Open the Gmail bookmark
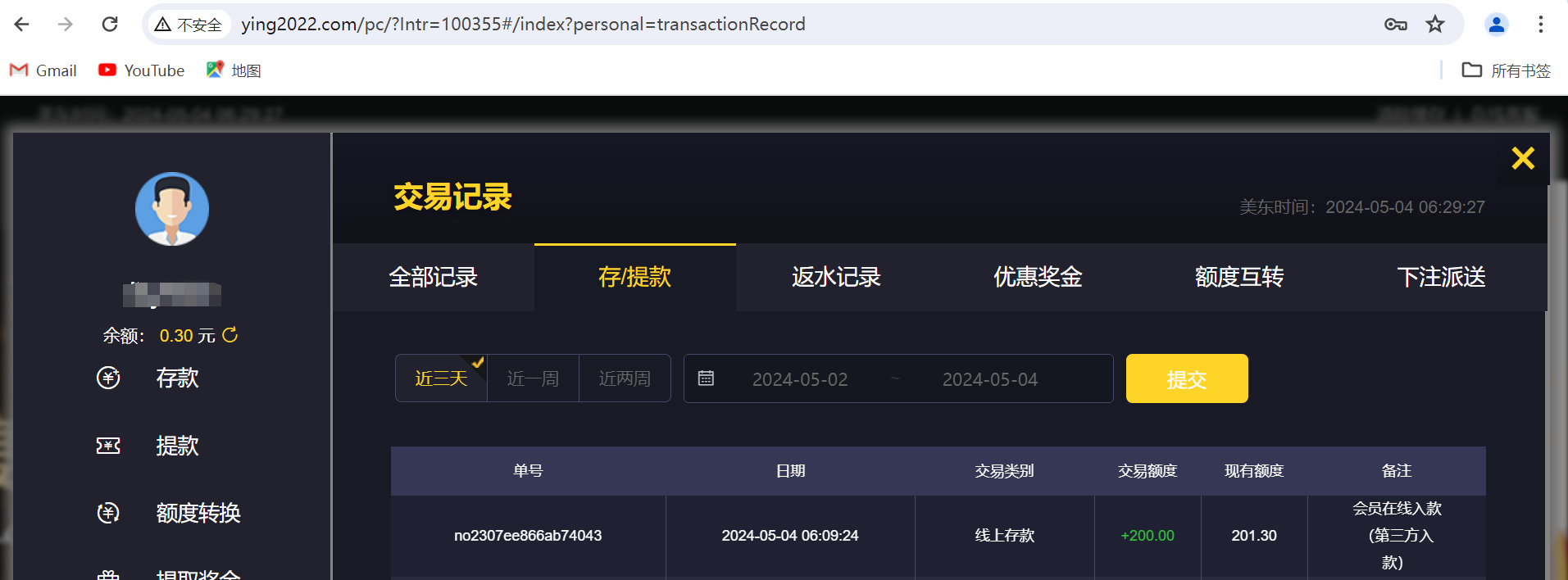The height and width of the screenshot is (580, 1568). pyautogui.click(x=43, y=70)
